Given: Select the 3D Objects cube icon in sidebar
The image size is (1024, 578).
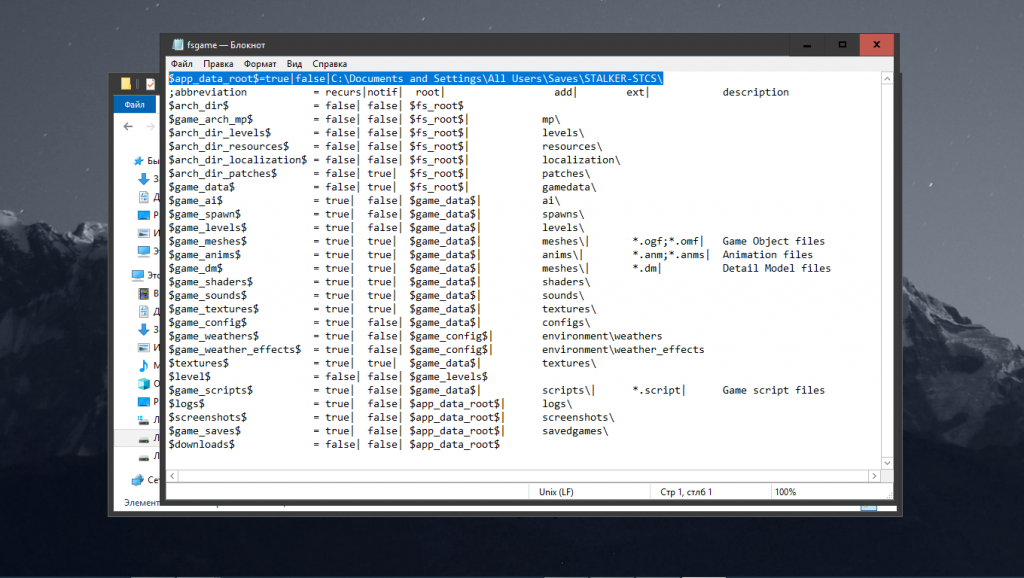Looking at the screenshot, I should pos(143,383).
